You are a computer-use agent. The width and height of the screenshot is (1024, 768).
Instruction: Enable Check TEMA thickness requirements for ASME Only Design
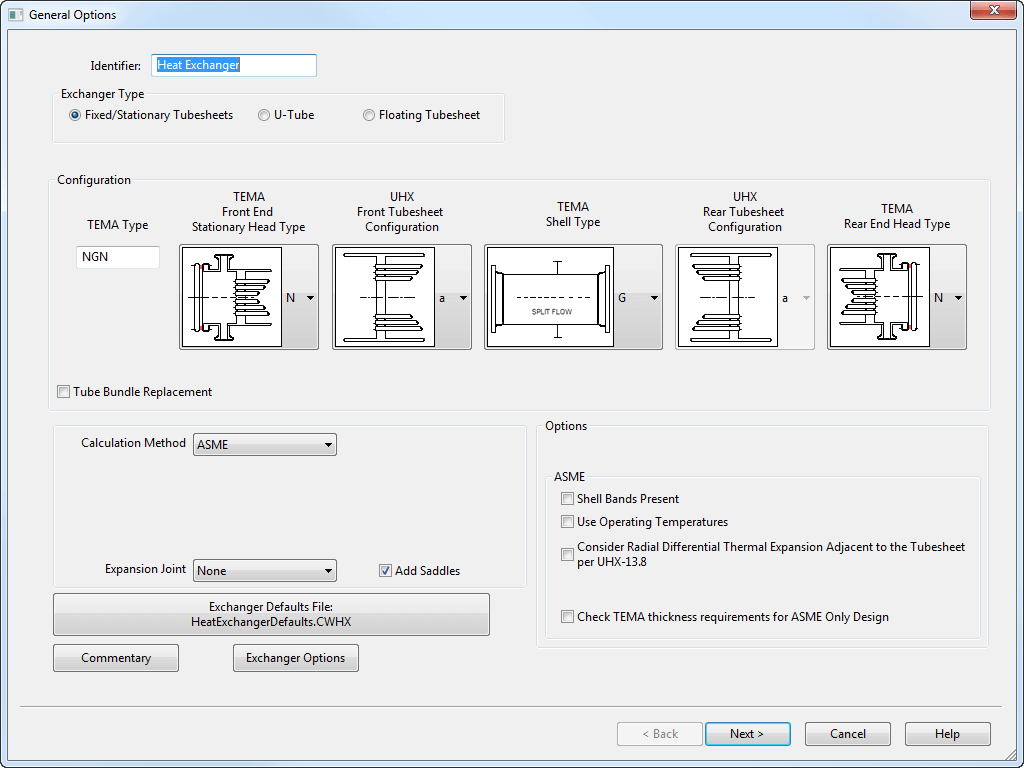[567, 616]
